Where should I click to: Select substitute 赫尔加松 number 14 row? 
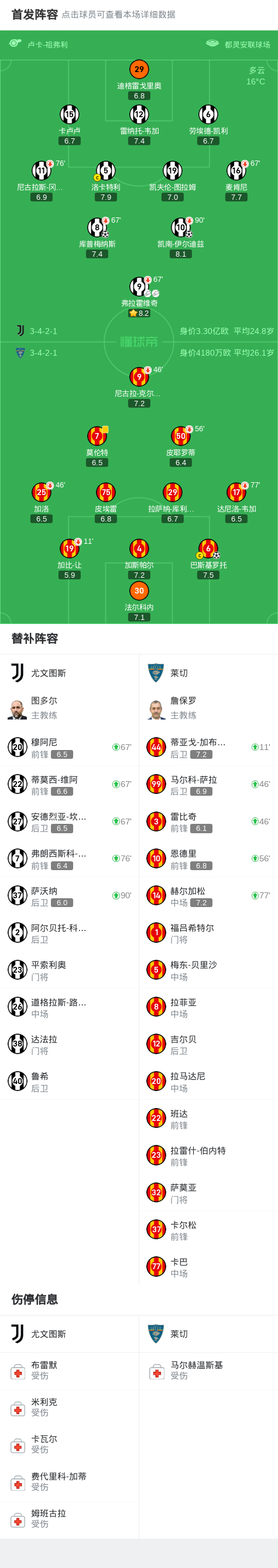click(x=209, y=895)
